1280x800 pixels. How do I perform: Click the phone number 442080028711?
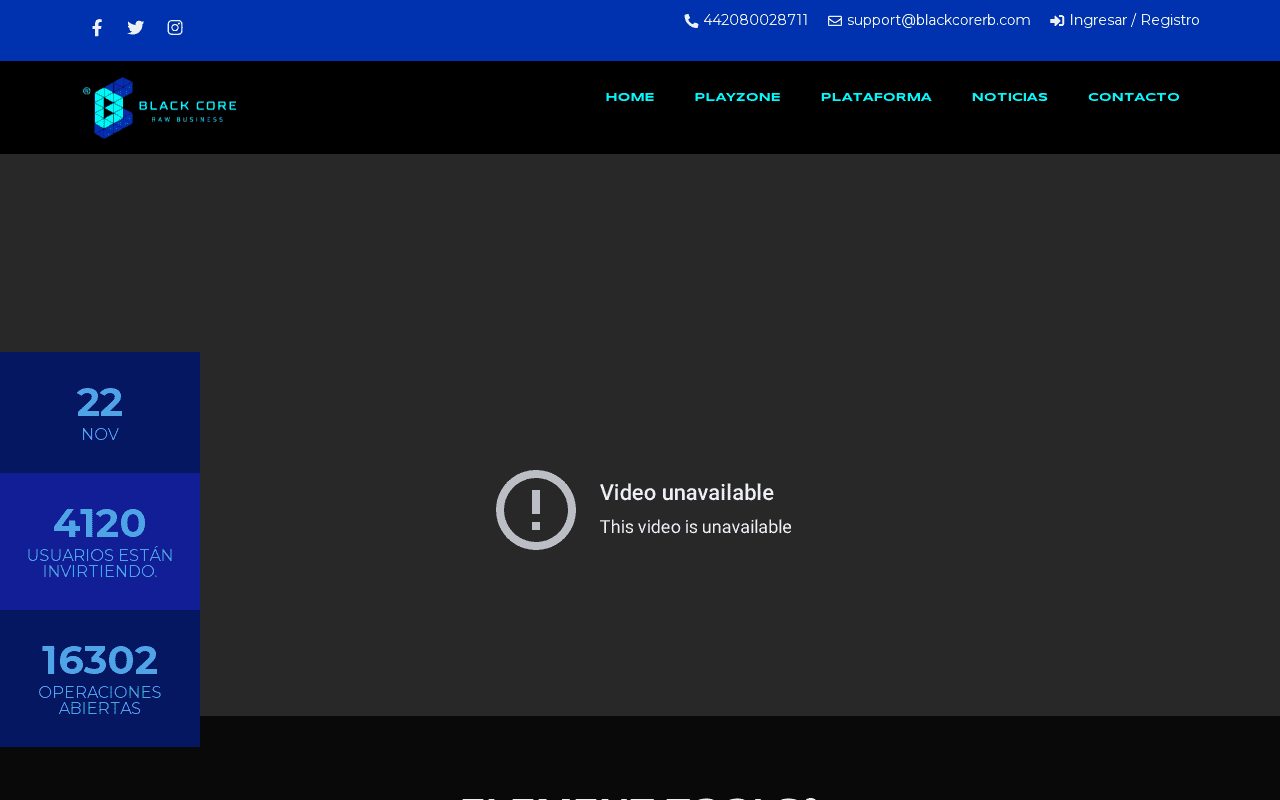(755, 20)
